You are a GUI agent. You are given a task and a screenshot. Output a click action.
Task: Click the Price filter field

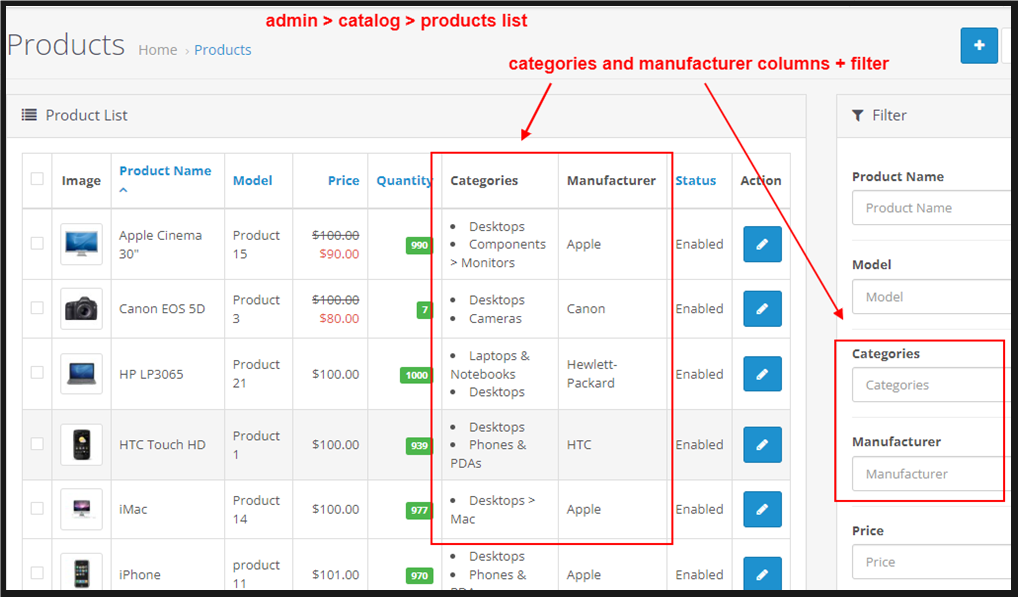point(930,561)
